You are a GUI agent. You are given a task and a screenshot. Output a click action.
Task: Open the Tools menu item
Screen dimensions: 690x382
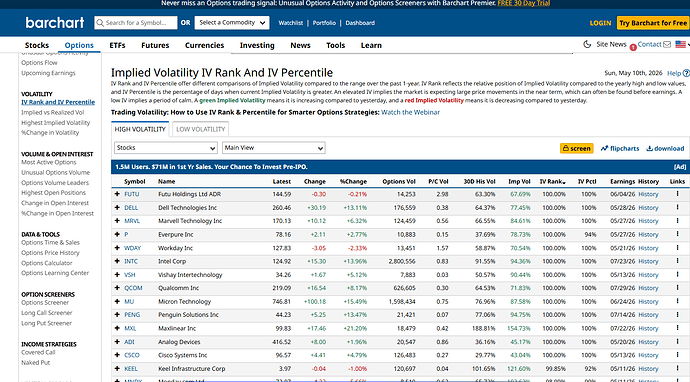pyautogui.click(x=335, y=45)
